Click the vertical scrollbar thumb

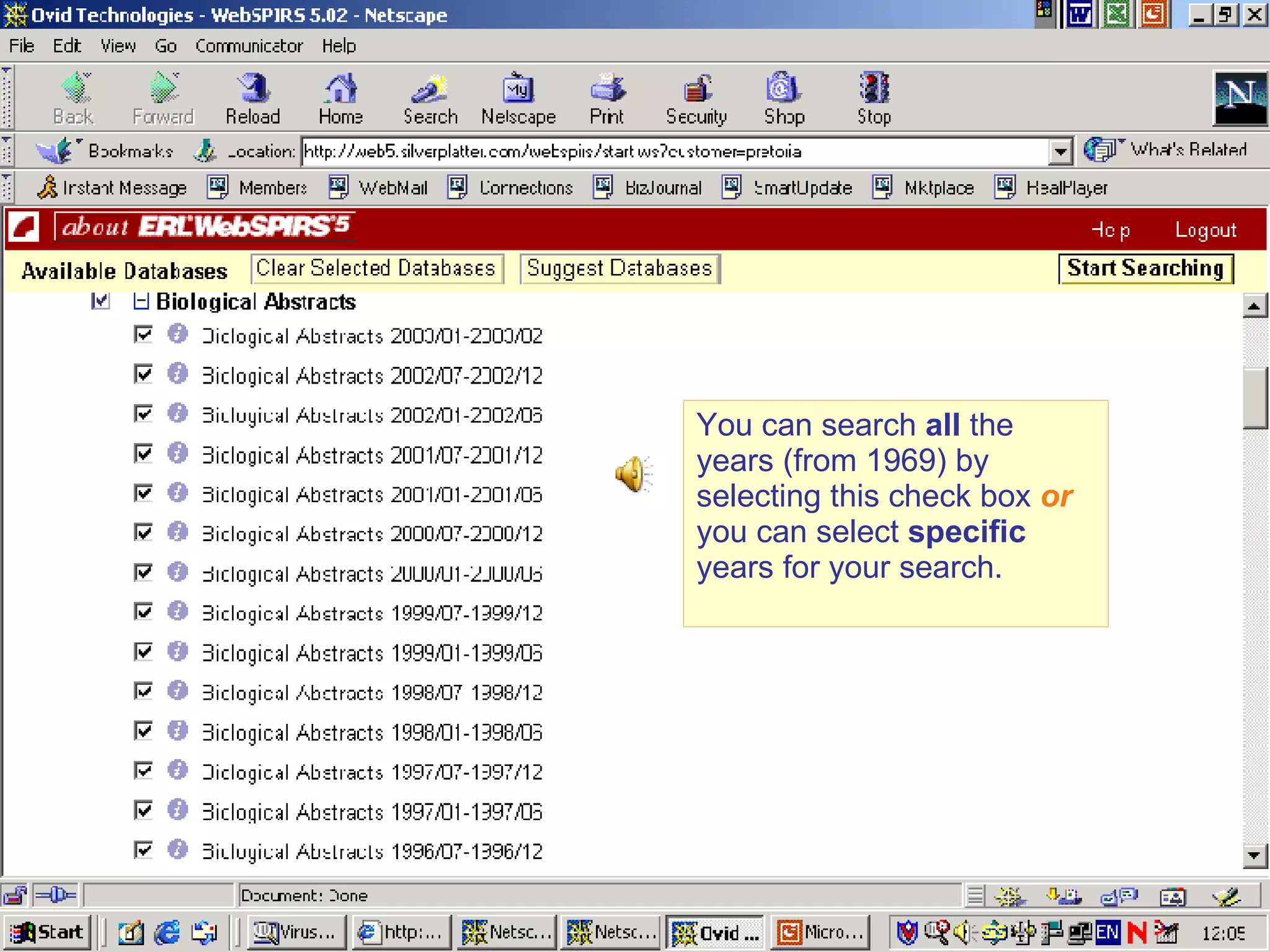(x=1254, y=398)
